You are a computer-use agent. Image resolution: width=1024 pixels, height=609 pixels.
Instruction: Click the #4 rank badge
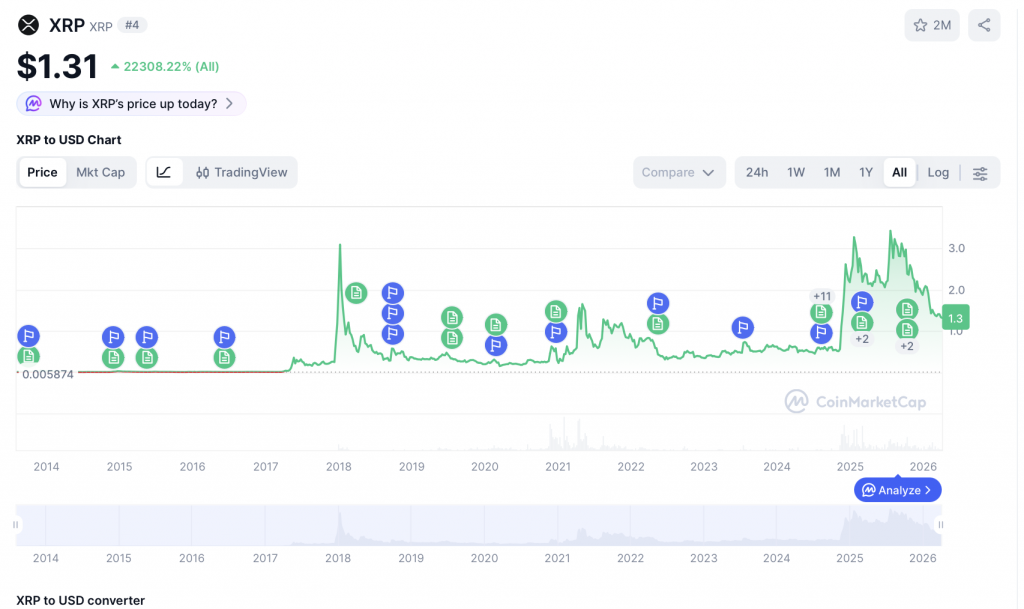pos(132,25)
